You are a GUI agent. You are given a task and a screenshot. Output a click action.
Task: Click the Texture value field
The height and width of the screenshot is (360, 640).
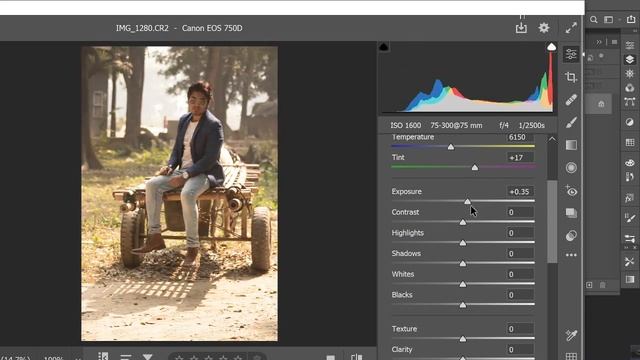(520, 329)
